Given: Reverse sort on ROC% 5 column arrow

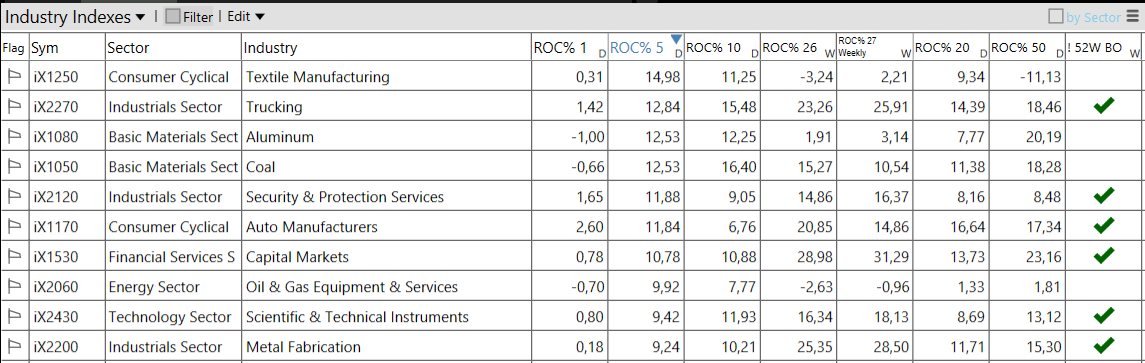Looking at the screenshot, I should [x=676, y=39].
